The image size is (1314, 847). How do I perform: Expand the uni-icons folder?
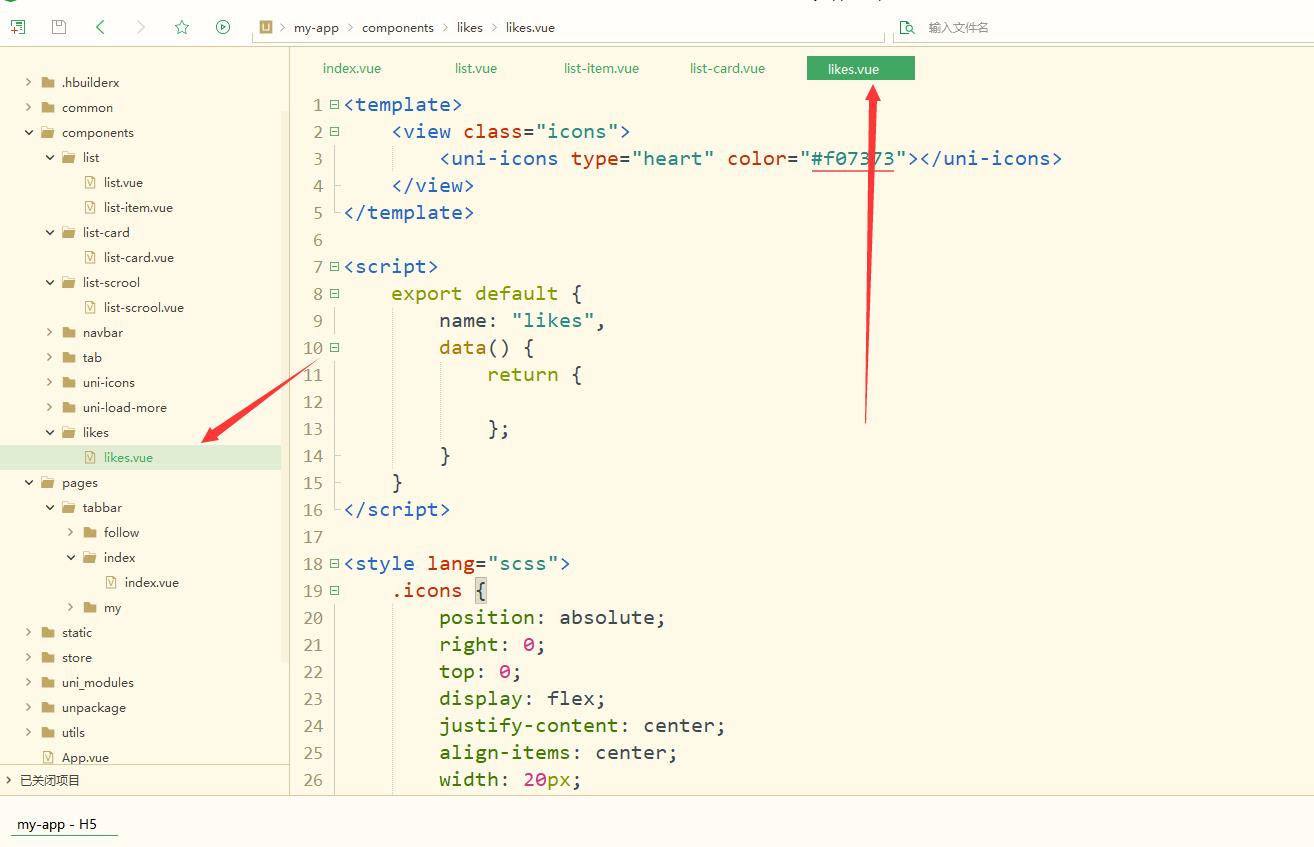coord(50,382)
